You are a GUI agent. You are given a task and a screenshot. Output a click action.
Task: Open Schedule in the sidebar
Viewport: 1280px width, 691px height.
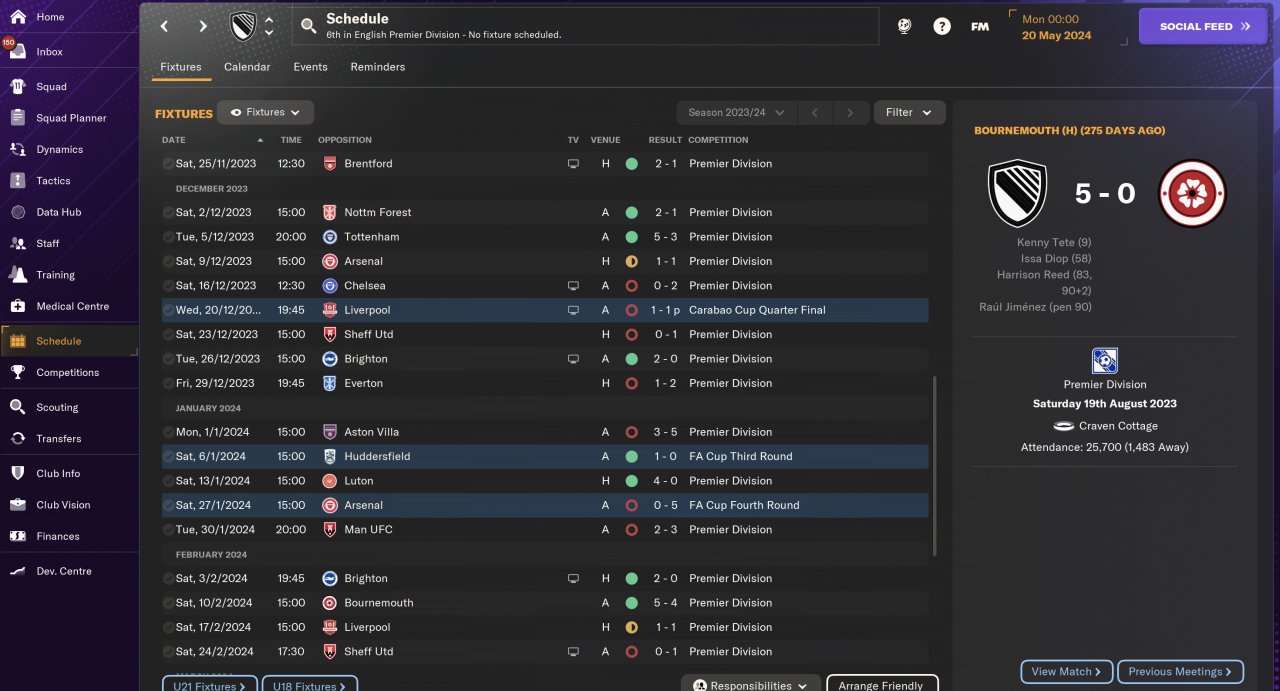click(x=69, y=341)
